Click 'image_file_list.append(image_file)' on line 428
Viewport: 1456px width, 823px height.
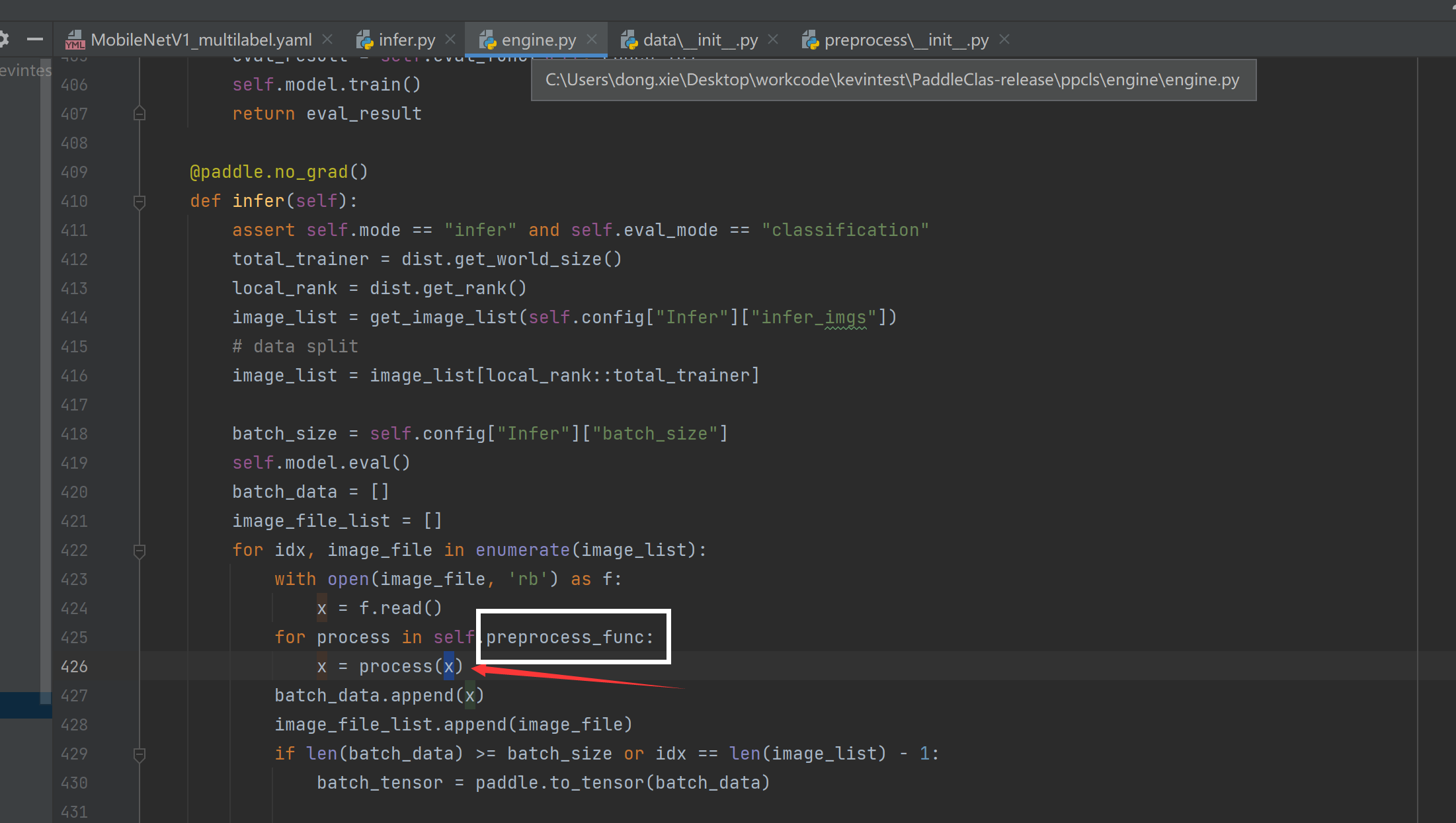pyautogui.click(x=454, y=725)
